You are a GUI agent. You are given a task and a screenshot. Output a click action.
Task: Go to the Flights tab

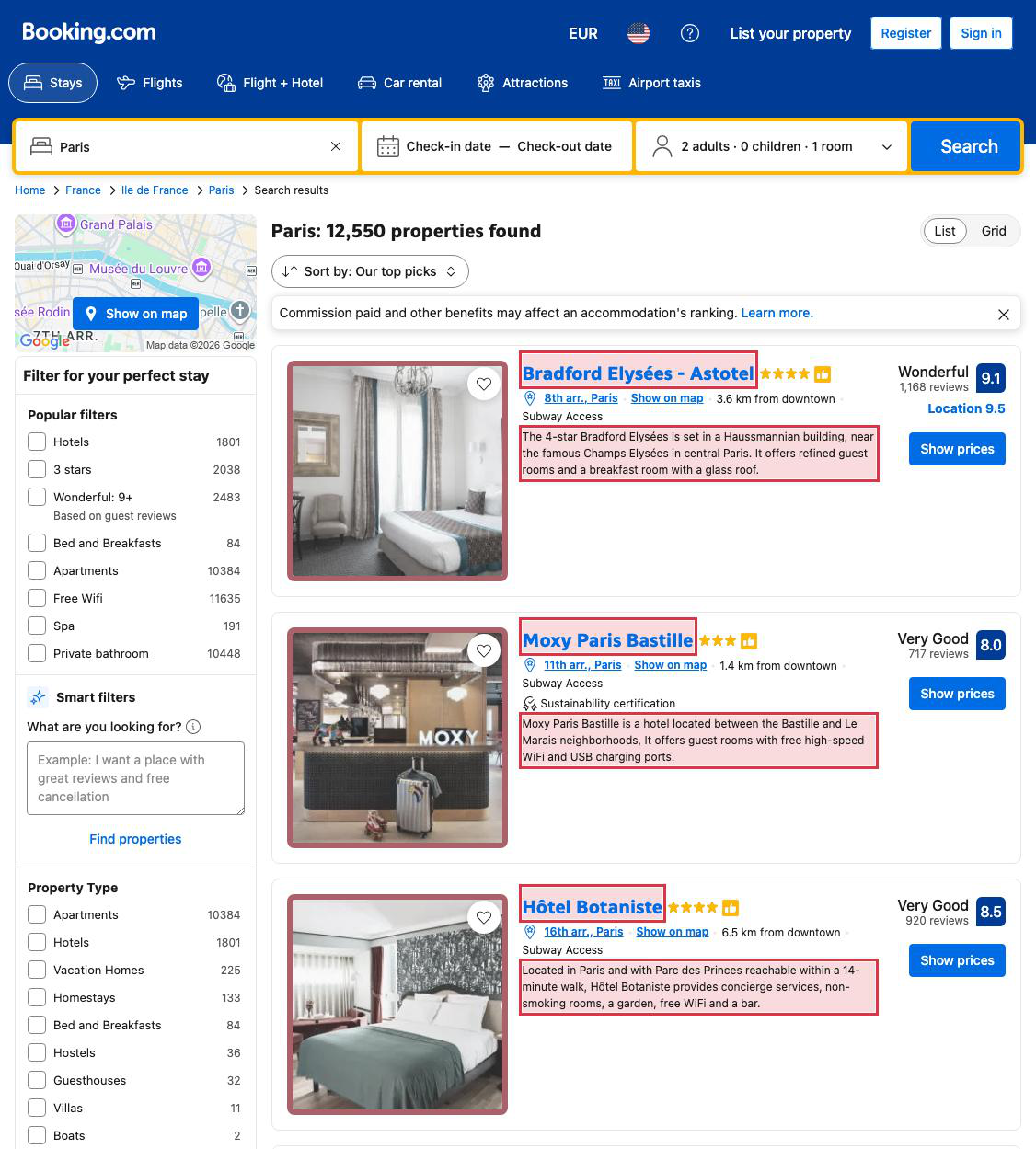(150, 83)
